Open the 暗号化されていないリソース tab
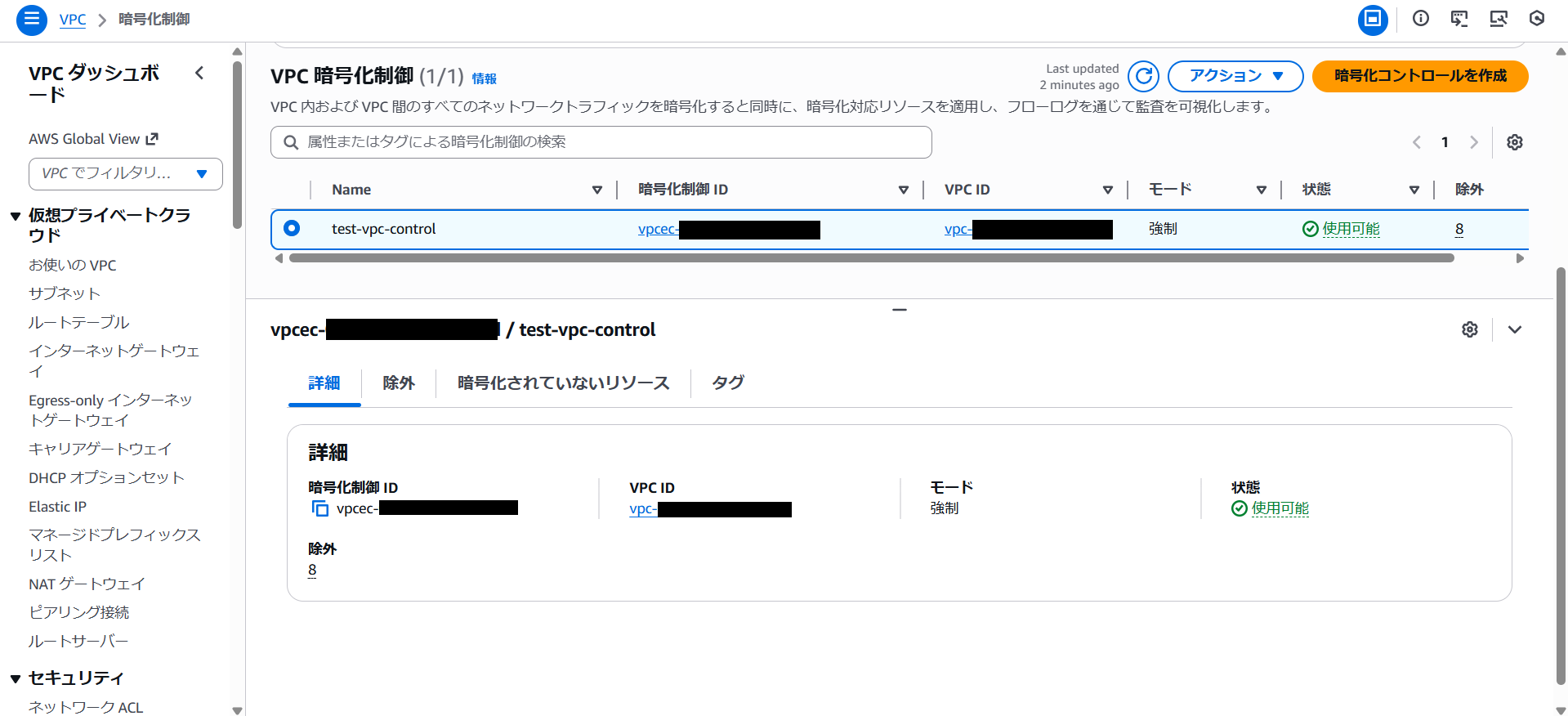 pos(563,383)
